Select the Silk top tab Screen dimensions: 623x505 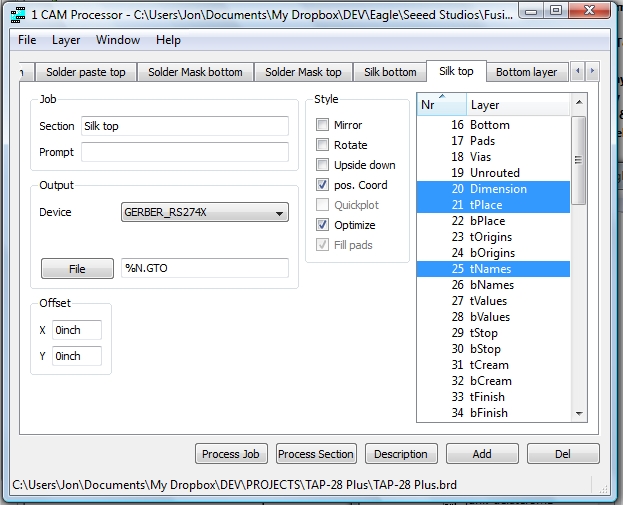[x=456, y=71]
